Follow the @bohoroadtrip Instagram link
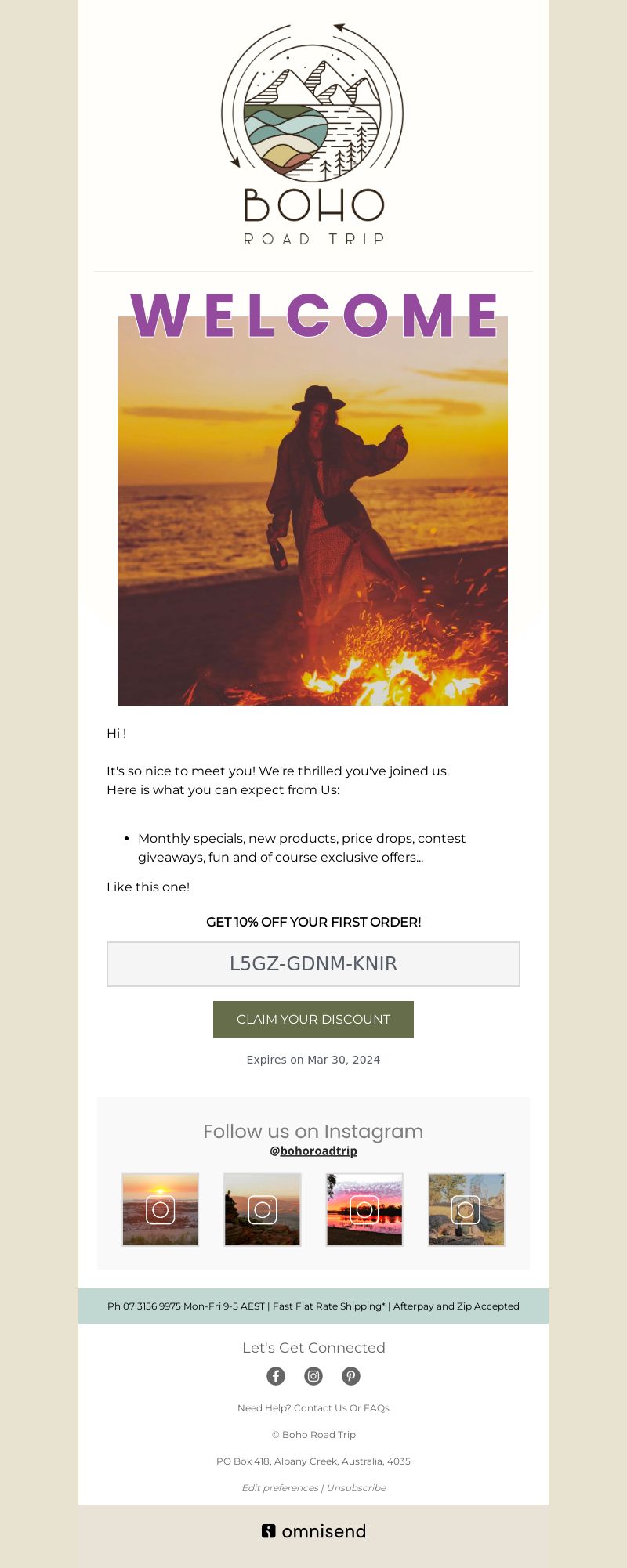The height and width of the screenshot is (1568, 627). (313, 1151)
